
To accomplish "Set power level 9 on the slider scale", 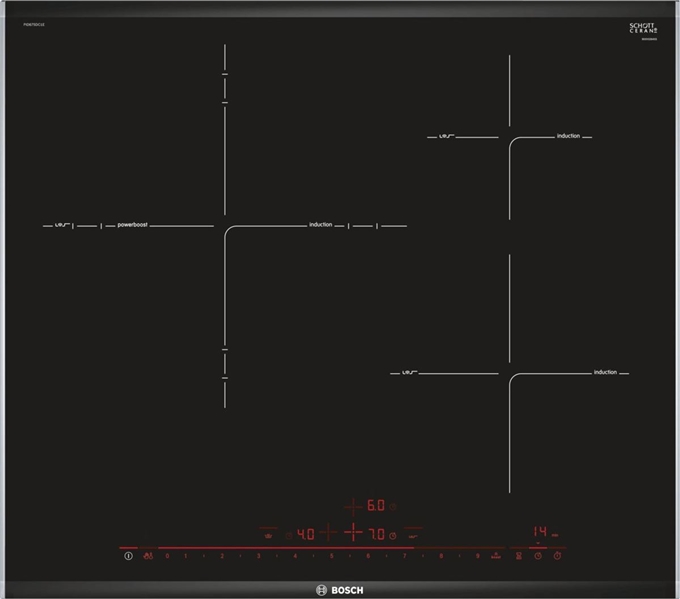I will pos(477,556).
